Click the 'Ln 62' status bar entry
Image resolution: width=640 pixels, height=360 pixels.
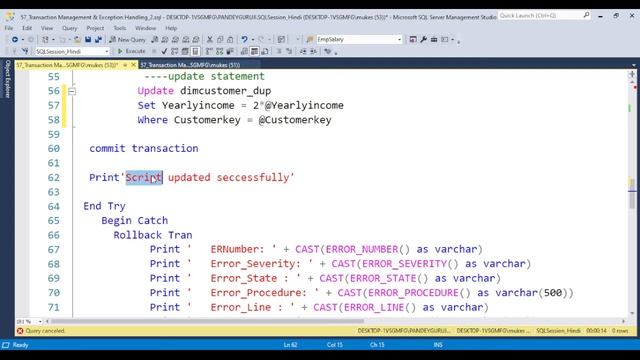click(290, 345)
